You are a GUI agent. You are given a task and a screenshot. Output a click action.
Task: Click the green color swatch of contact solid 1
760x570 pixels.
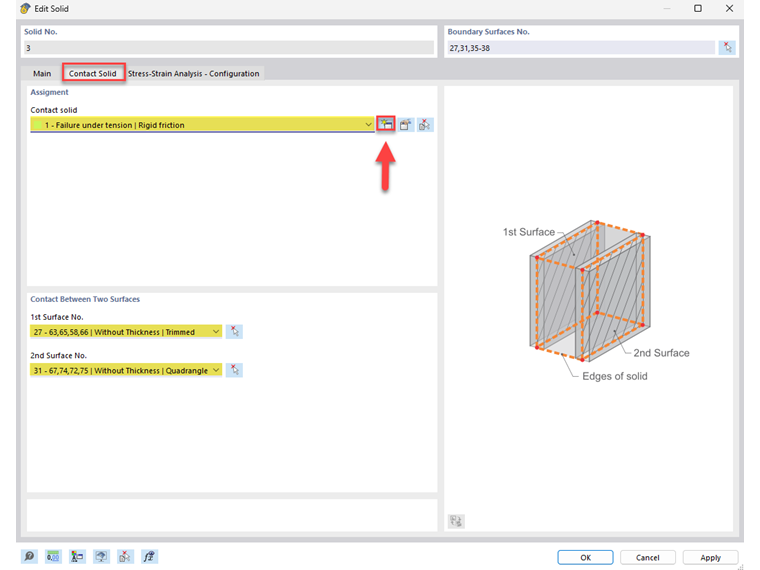37,125
